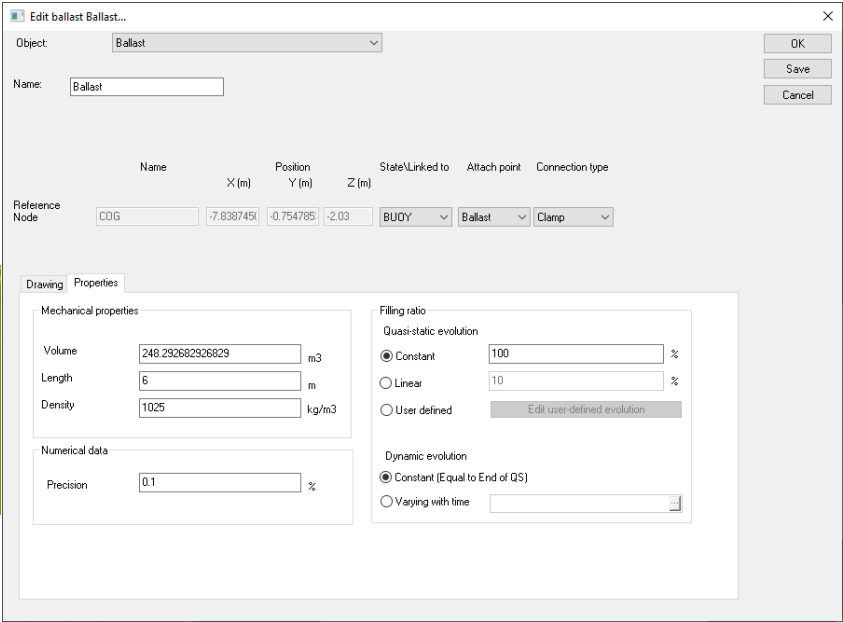The width and height of the screenshot is (843, 622).
Task: Expand the State\Linked to BUOY dropdown
Action: [415, 217]
